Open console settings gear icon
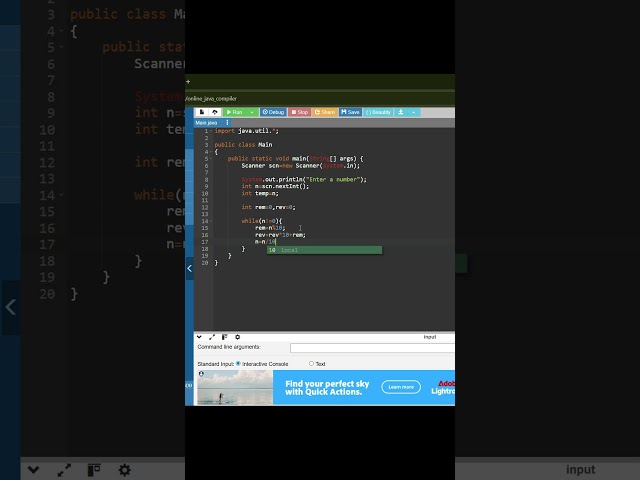 [x=237, y=337]
